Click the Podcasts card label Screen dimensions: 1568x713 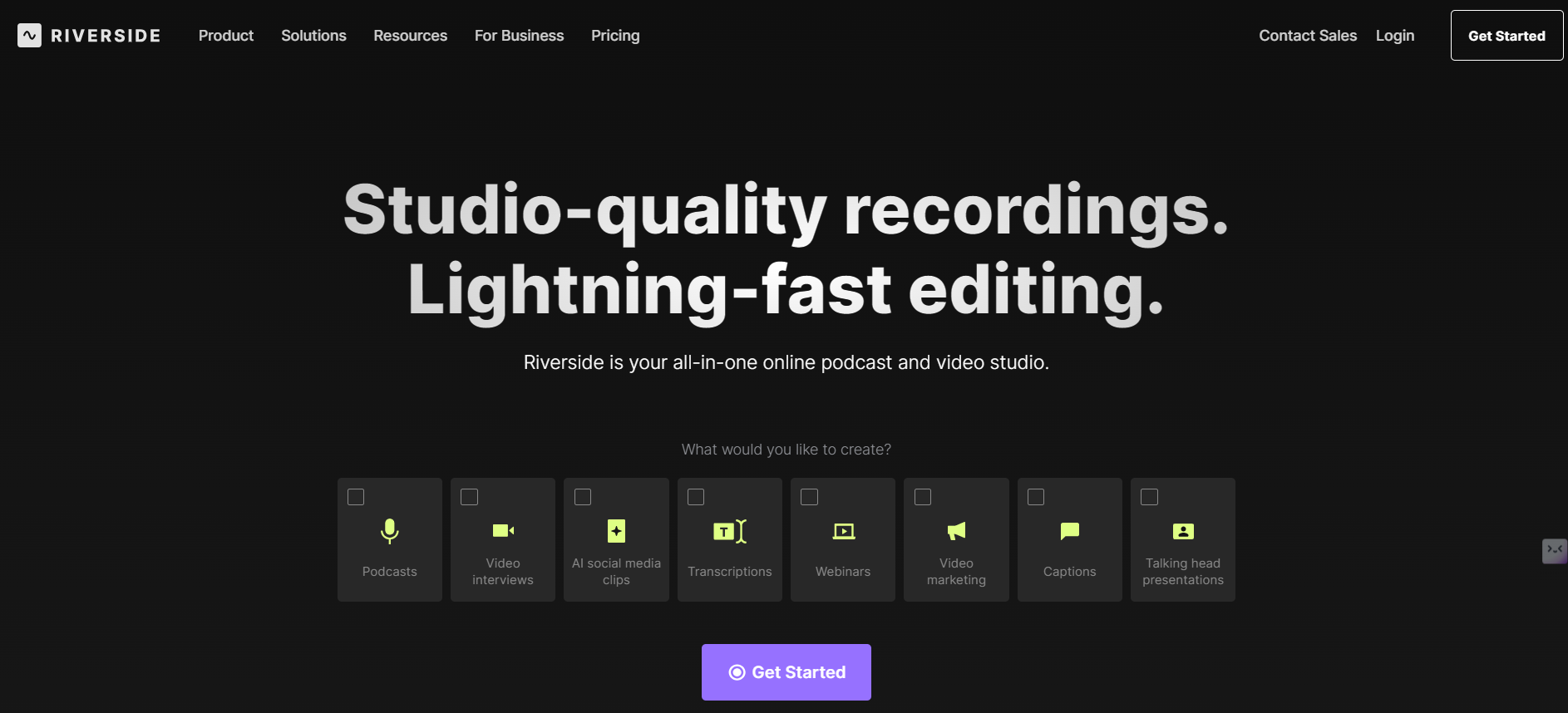[x=390, y=572]
